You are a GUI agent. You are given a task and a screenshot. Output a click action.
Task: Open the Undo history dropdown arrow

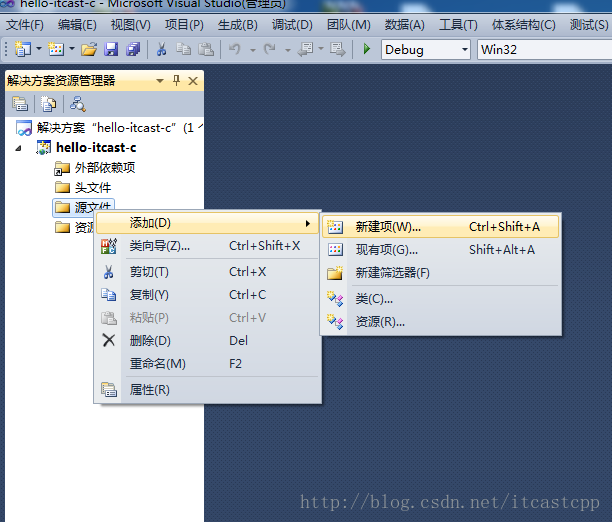click(x=253, y=50)
